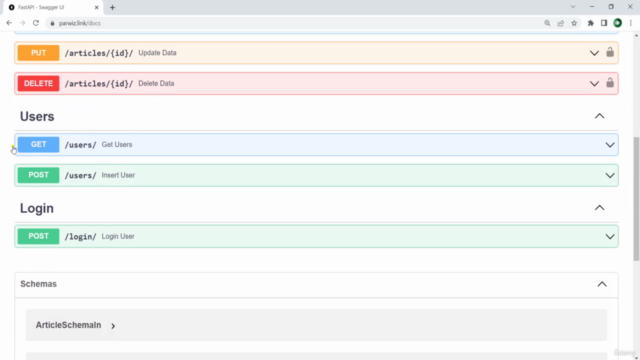Viewport: 640px width, 360px height.
Task: Click the 'Insert User' description text
Action: coord(118,175)
